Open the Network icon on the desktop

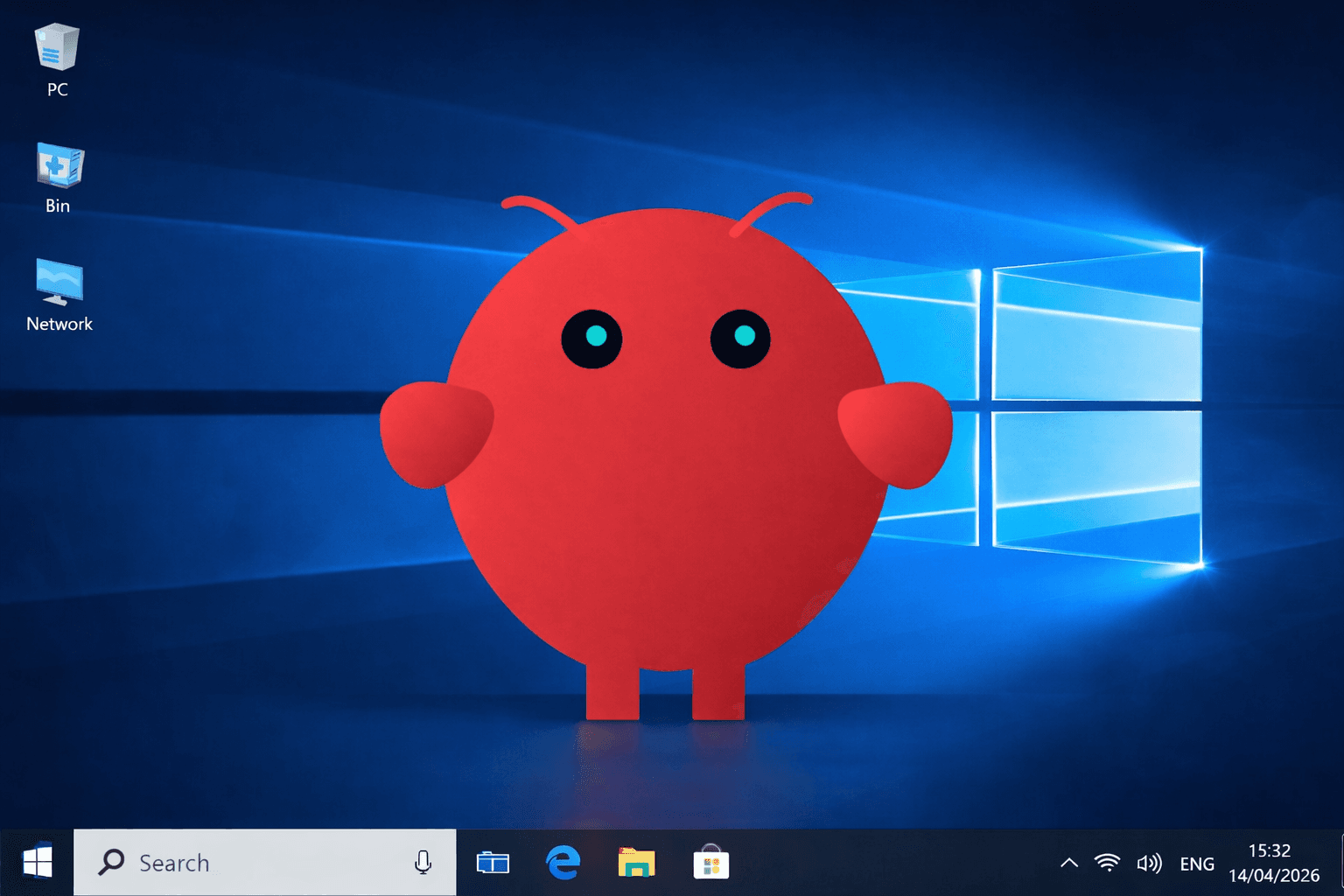coord(59,286)
